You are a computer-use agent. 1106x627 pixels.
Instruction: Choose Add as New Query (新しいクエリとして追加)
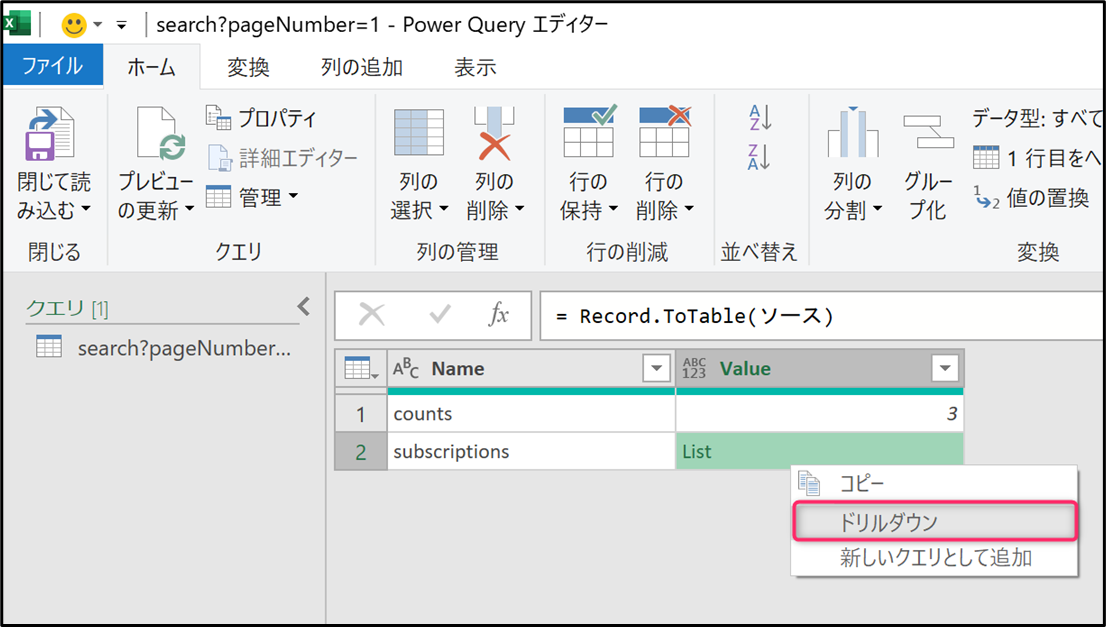coord(935,559)
